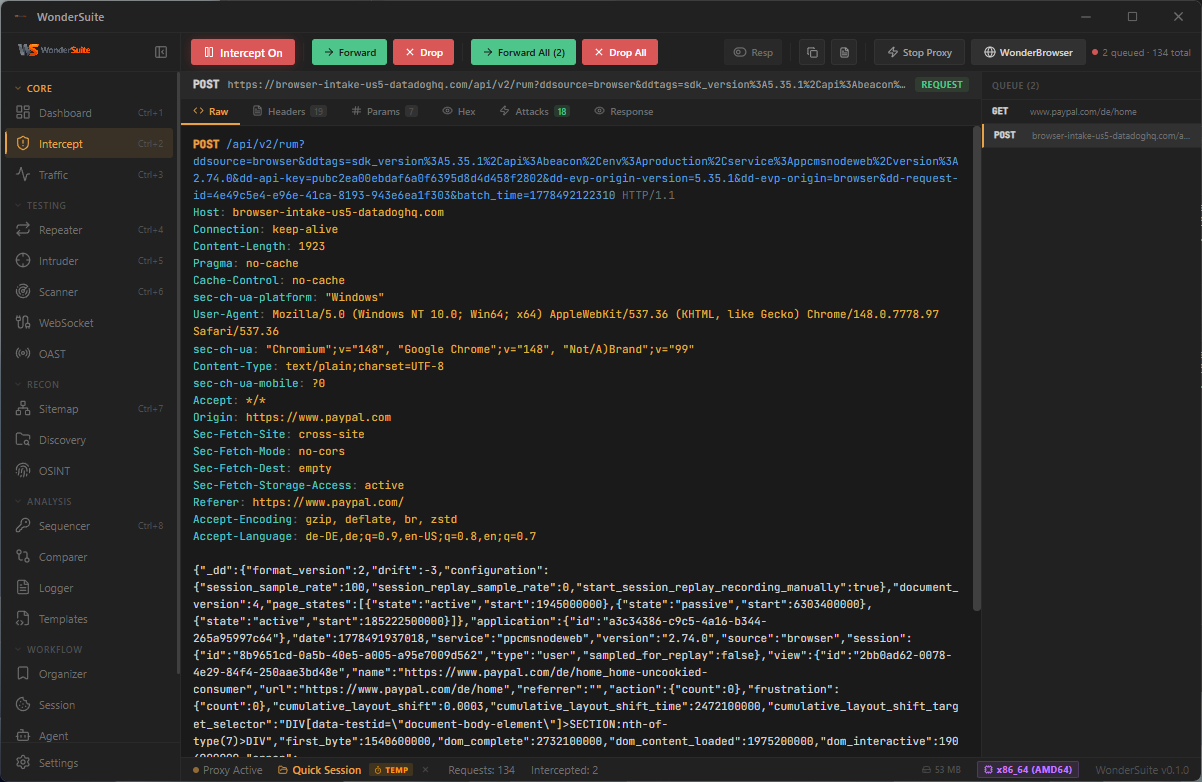This screenshot has height=782, width=1202.
Task: Open the Session page
Action: pyautogui.click(x=88, y=705)
